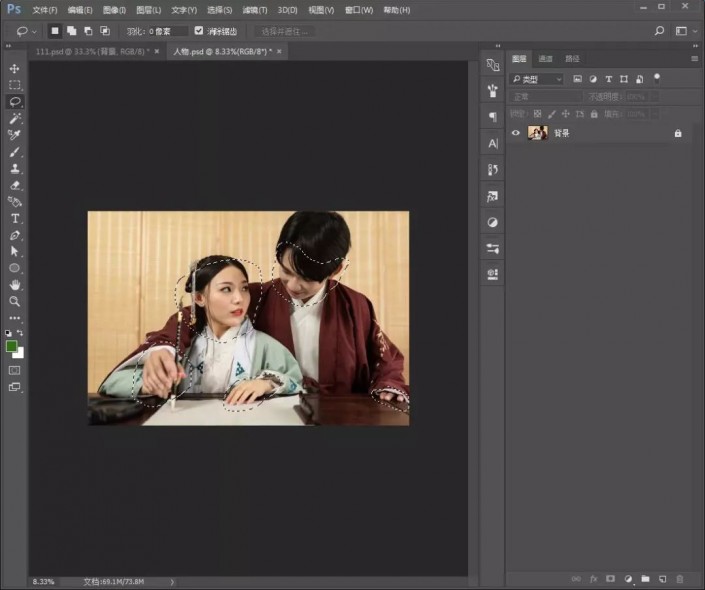Select the Ellipse shape tool
This screenshot has width=705, height=590.
click(14, 268)
